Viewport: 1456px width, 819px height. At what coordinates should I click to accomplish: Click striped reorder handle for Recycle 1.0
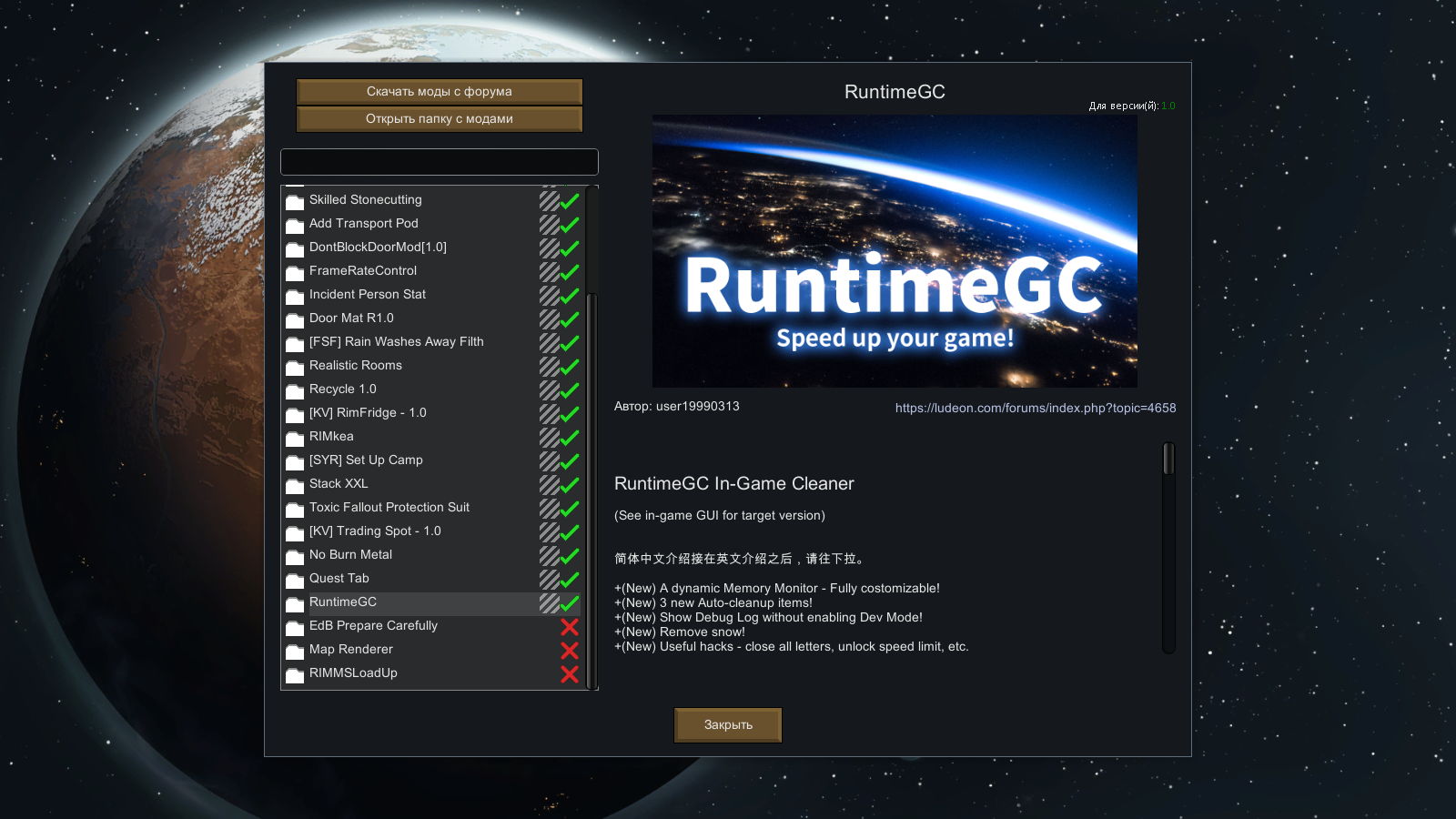549,389
